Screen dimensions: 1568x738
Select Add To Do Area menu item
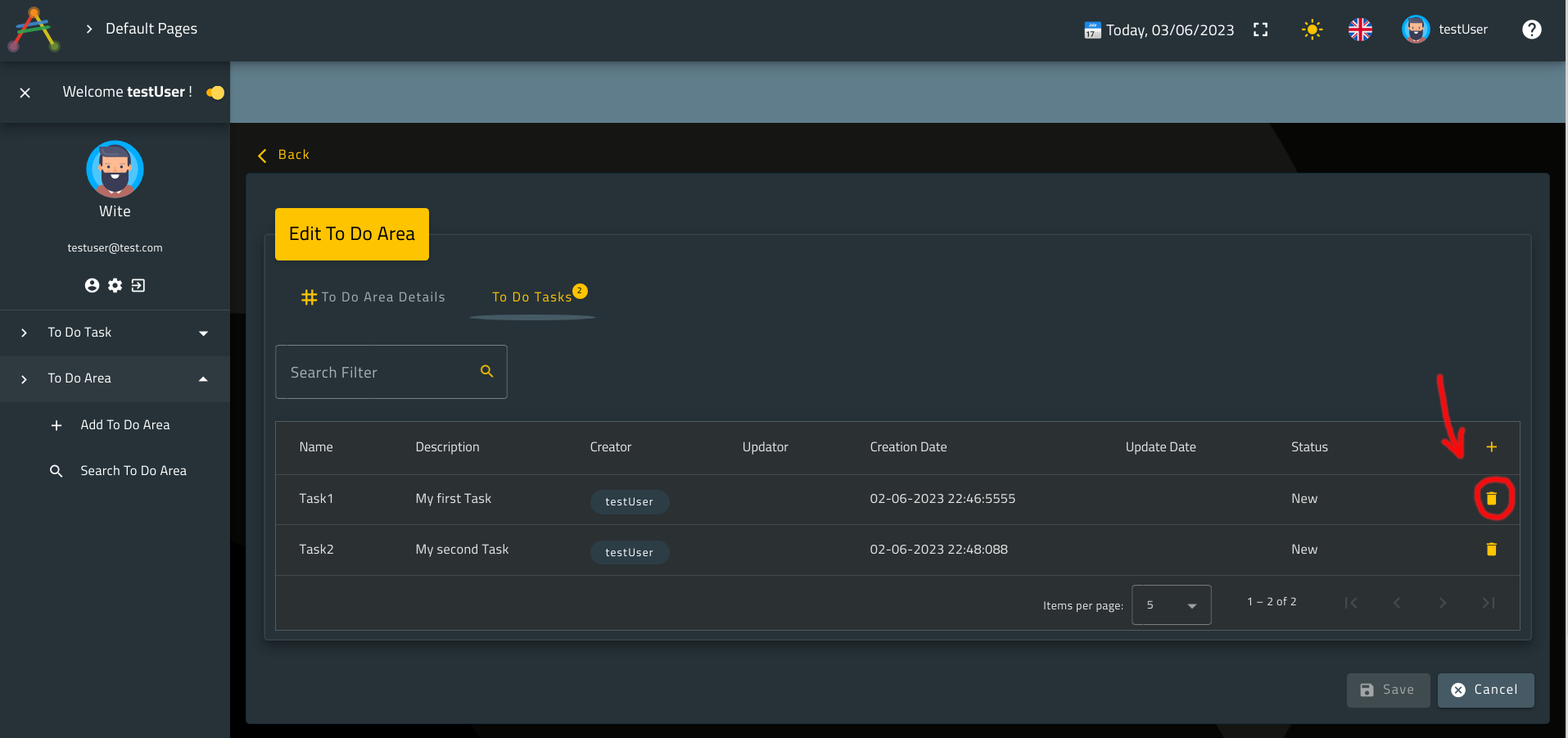125,424
